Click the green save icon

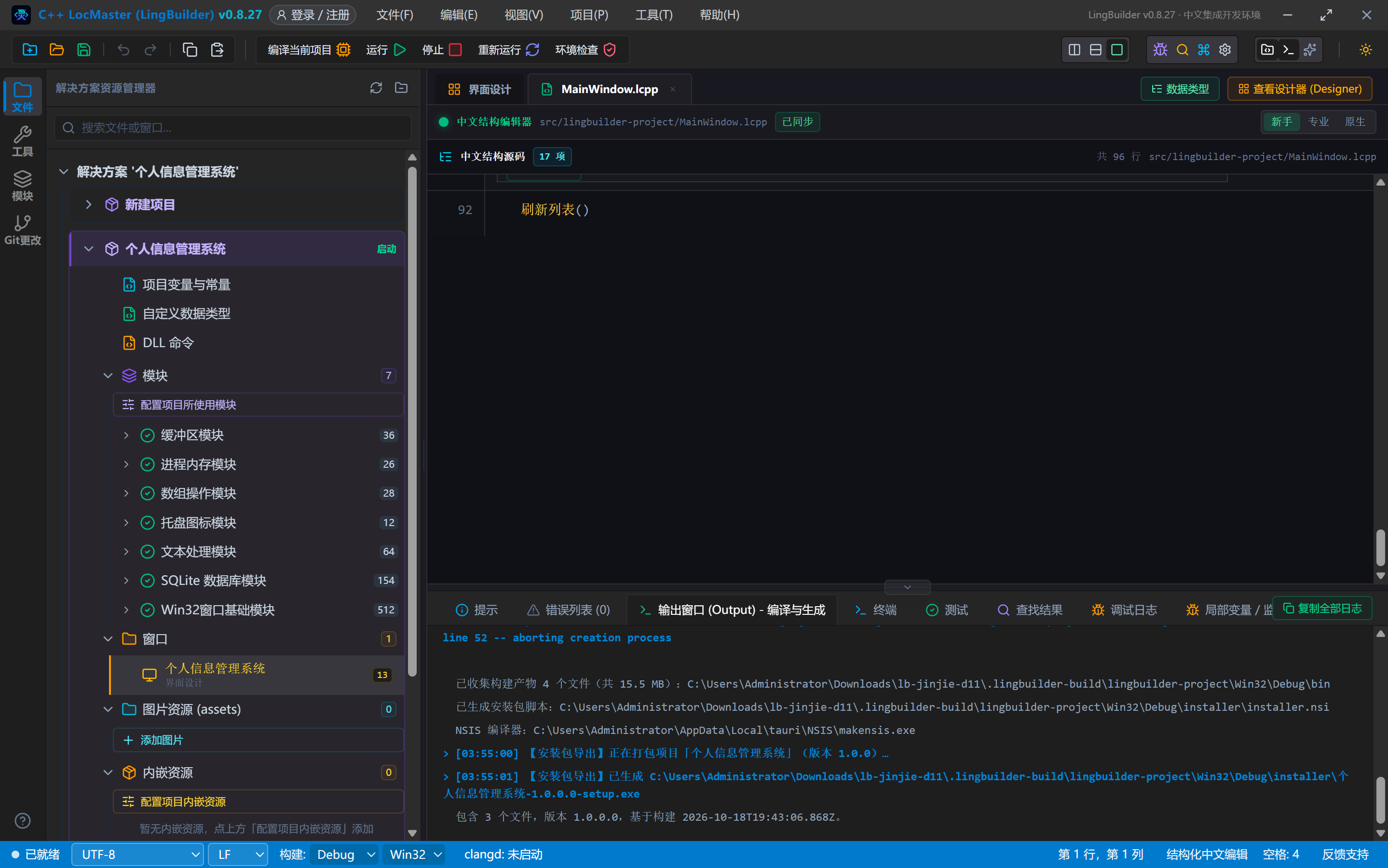coord(84,50)
